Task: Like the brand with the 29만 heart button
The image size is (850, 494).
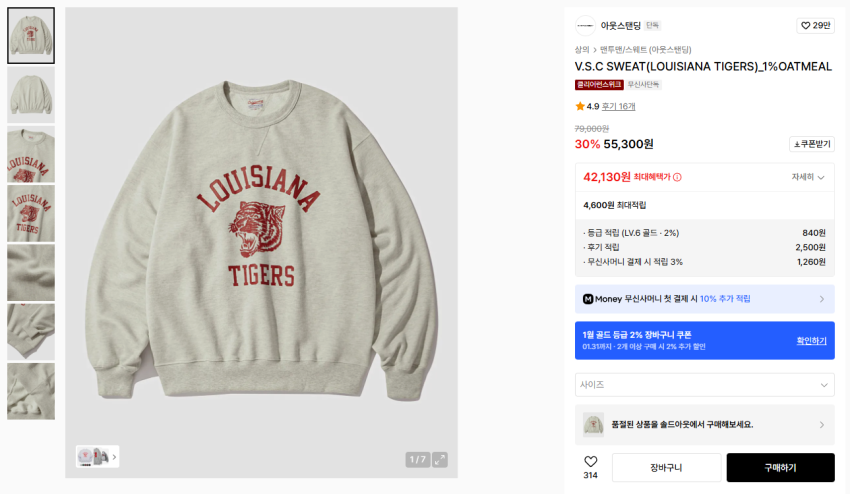Action: (x=814, y=26)
